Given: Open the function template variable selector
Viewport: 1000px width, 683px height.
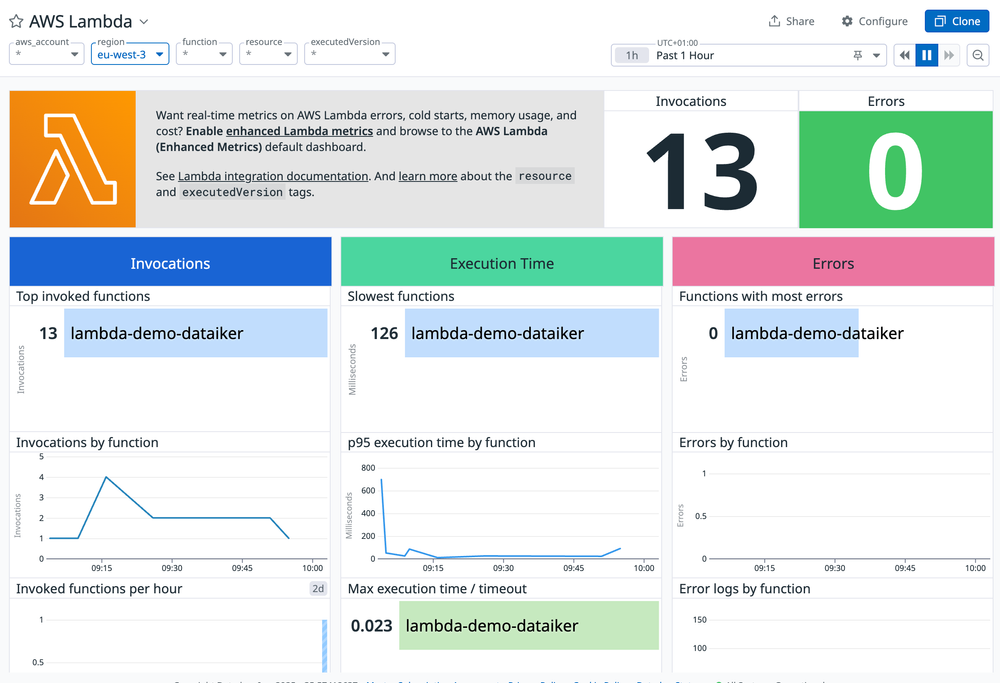Looking at the screenshot, I should point(204,54).
